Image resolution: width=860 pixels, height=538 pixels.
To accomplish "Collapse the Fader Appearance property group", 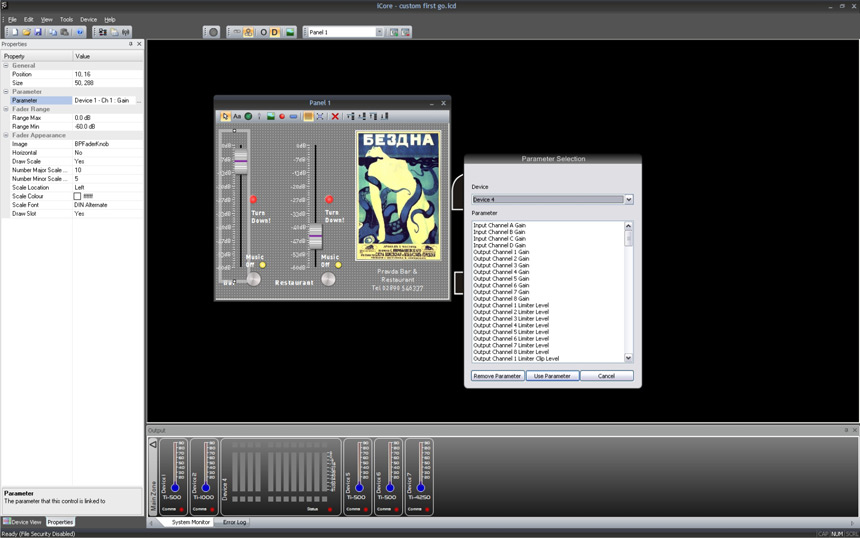I will 6,135.
